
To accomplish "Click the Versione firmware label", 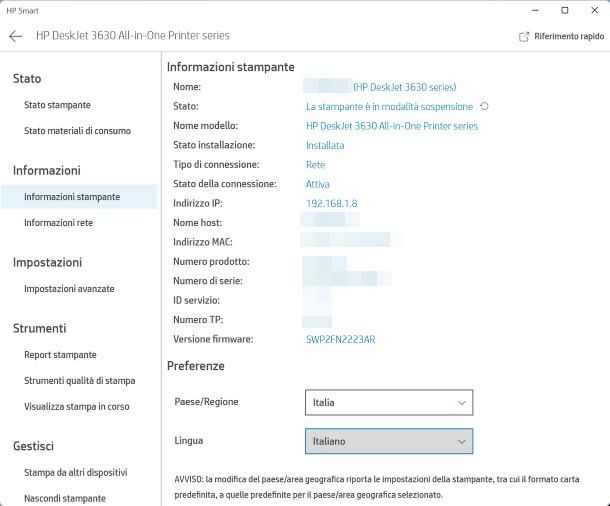I will [213, 339].
